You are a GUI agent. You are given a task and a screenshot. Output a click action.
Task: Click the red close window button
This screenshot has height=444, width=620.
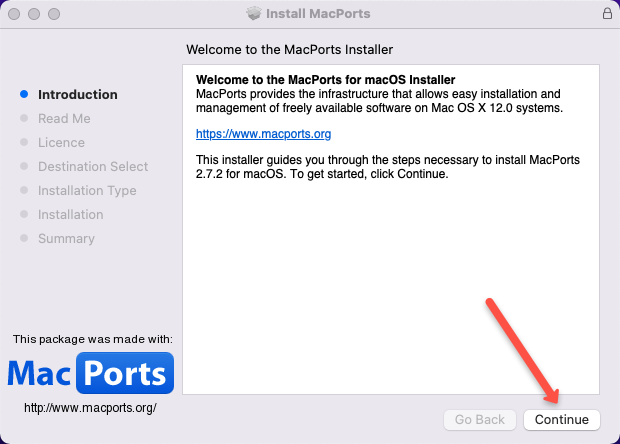(14, 14)
